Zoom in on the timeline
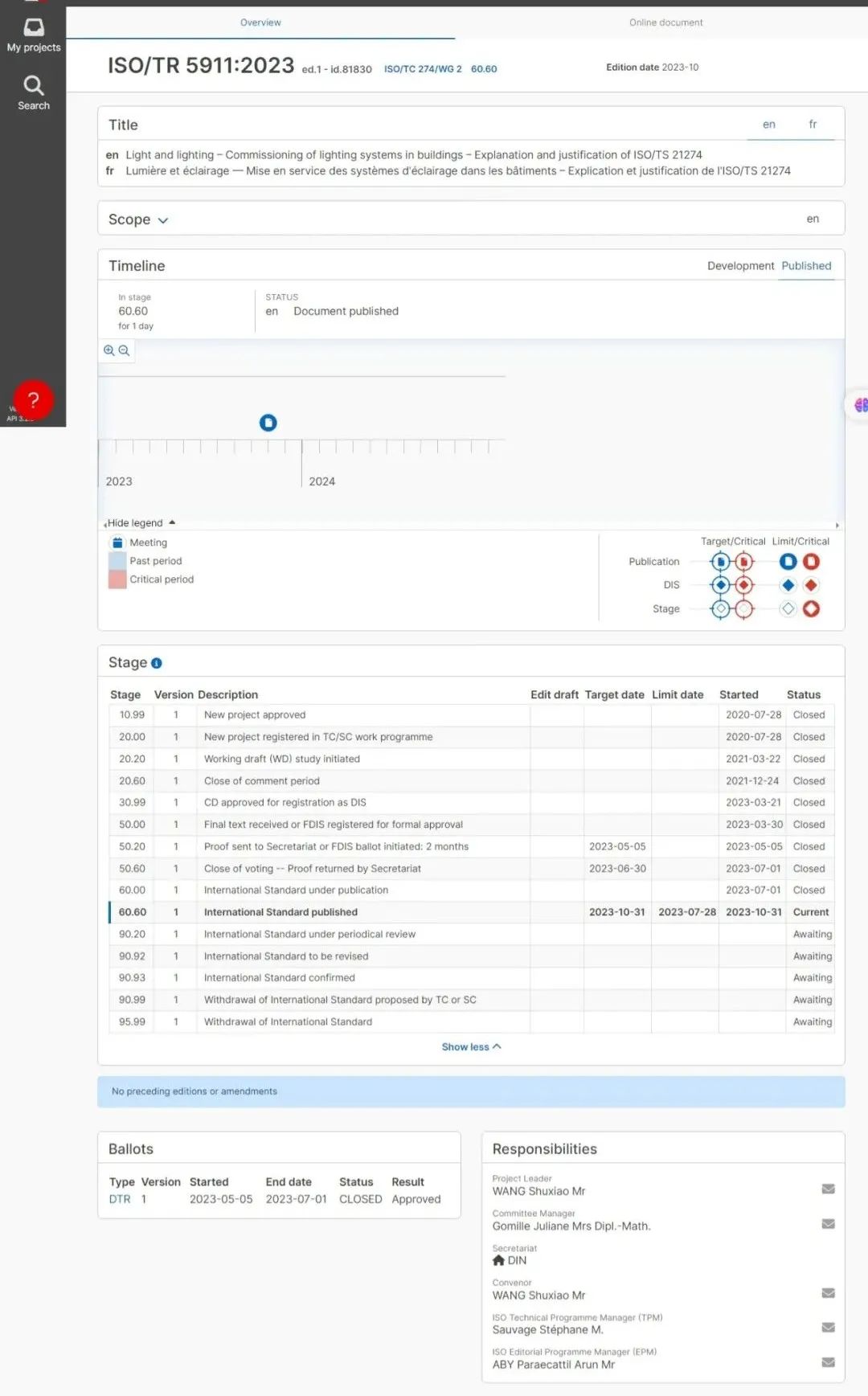The image size is (868, 1396). (108, 350)
